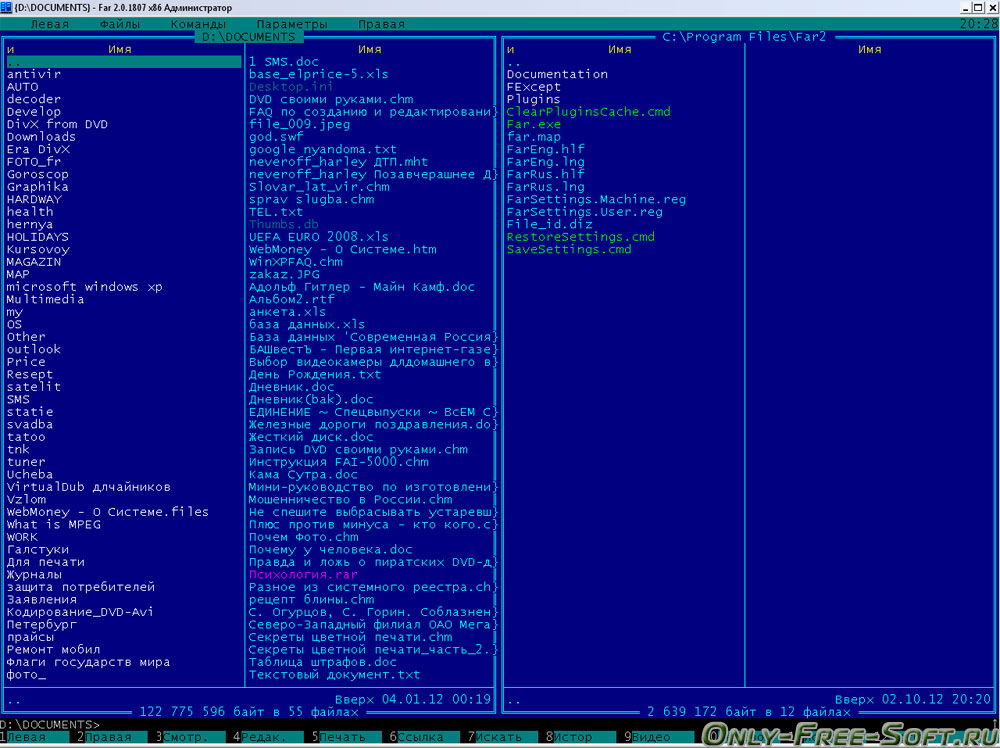
Task: Select file 1 SMS.doc
Action: [x=284, y=62]
